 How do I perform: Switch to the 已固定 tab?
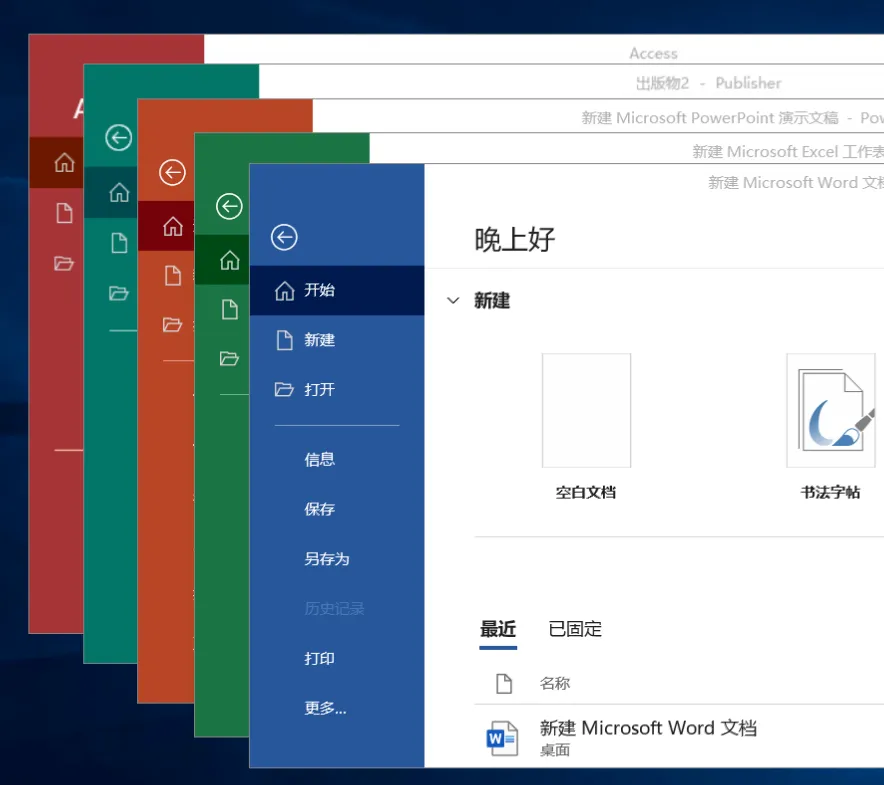pyautogui.click(x=575, y=629)
